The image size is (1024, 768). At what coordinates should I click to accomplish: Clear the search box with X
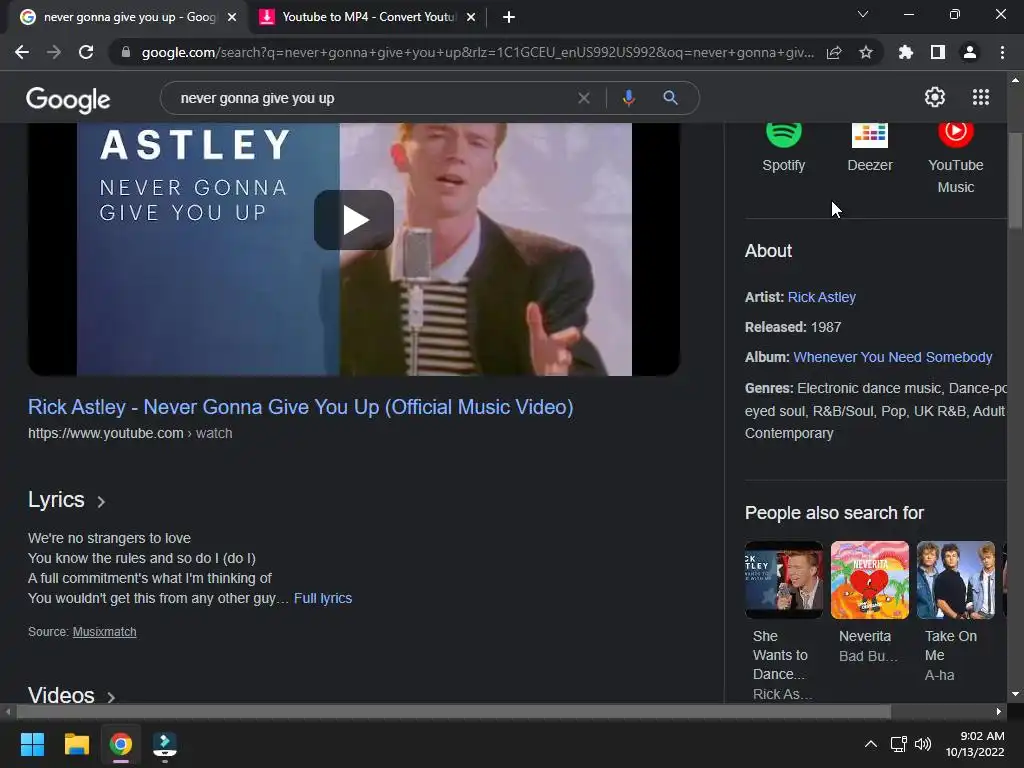click(584, 98)
